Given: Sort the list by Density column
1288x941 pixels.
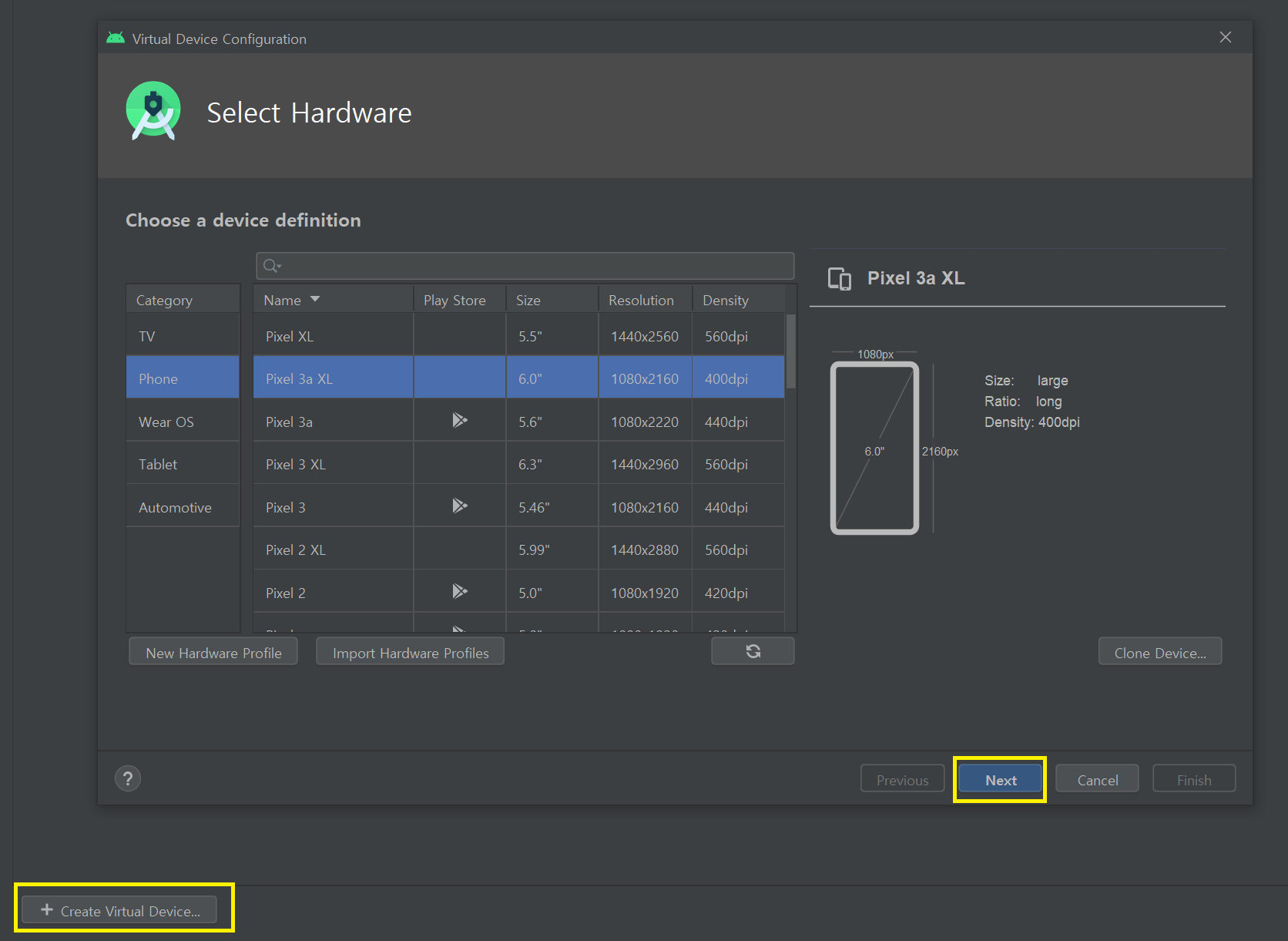Looking at the screenshot, I should tap(725, 301).
